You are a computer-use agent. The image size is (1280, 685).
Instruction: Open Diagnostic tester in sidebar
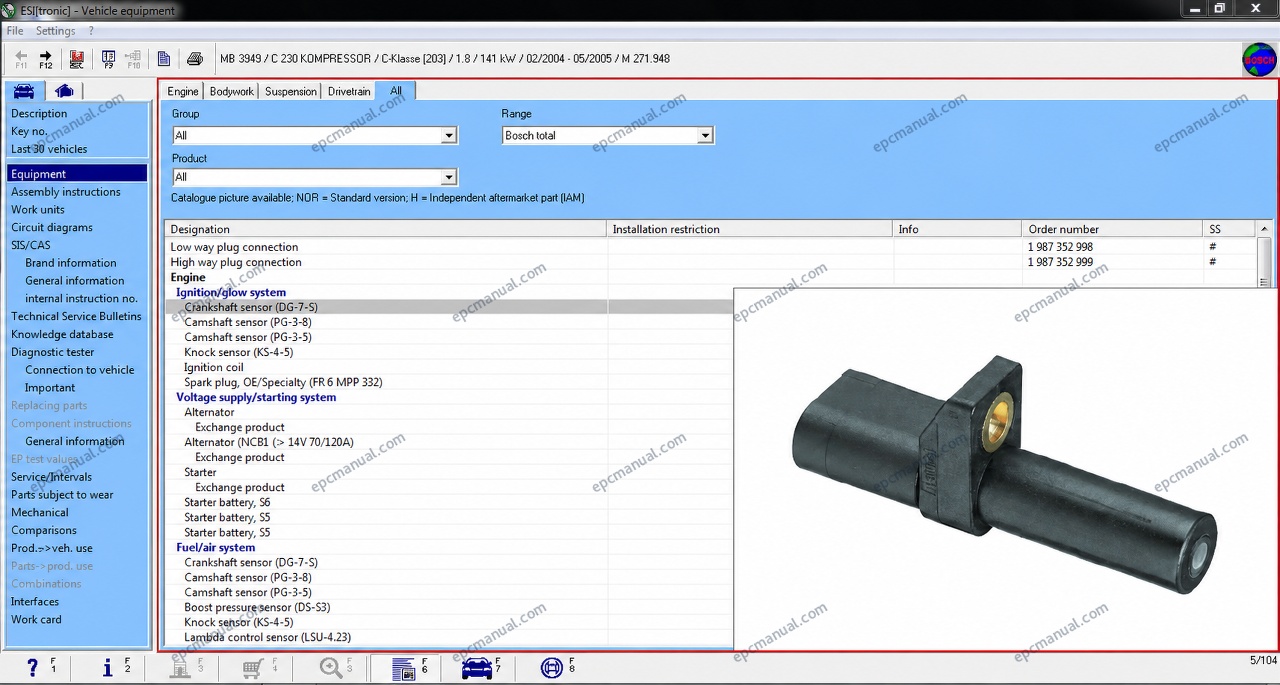click(x=53, y=352)
